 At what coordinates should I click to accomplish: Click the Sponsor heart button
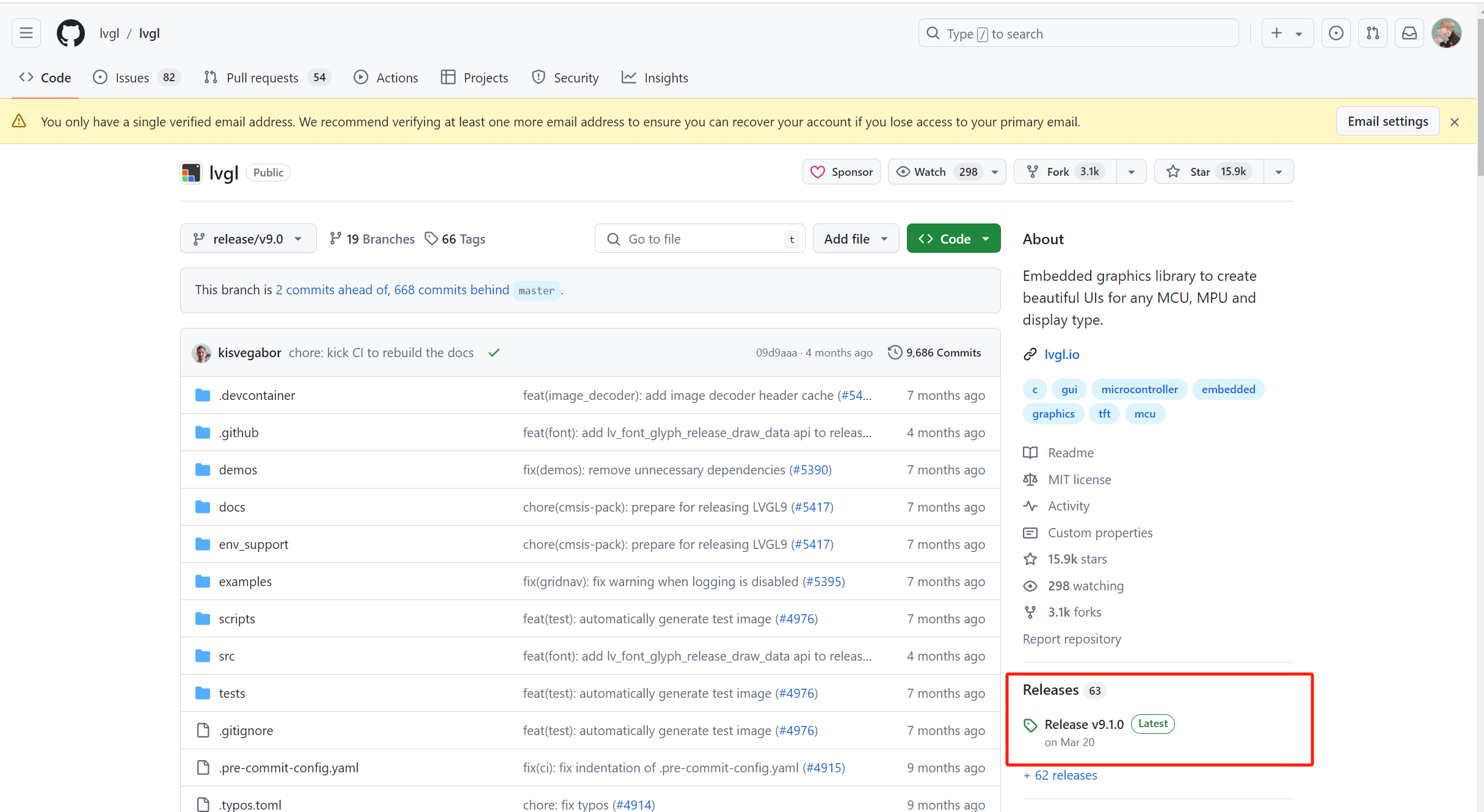pos(841,172)
